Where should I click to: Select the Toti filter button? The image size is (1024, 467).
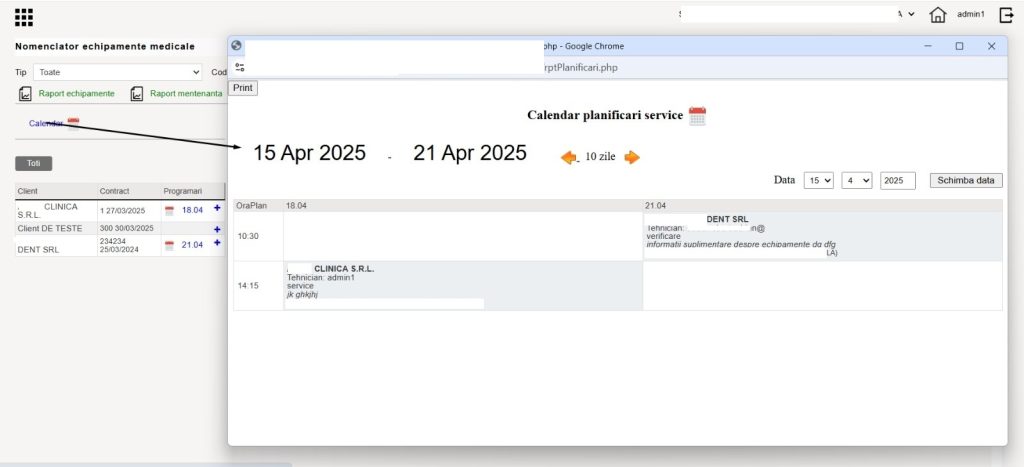(33, 164)
